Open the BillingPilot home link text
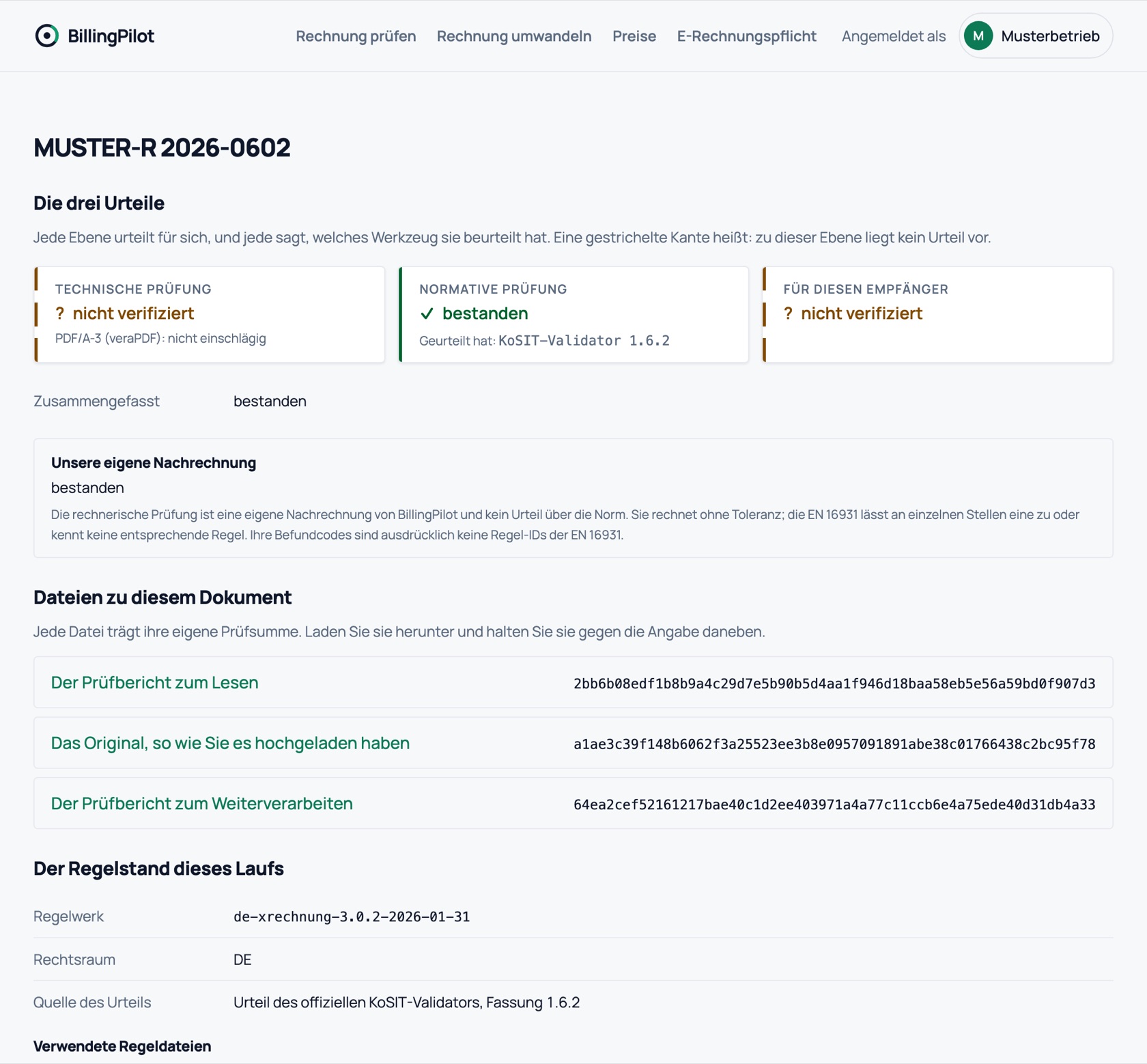 click(111, 36)
